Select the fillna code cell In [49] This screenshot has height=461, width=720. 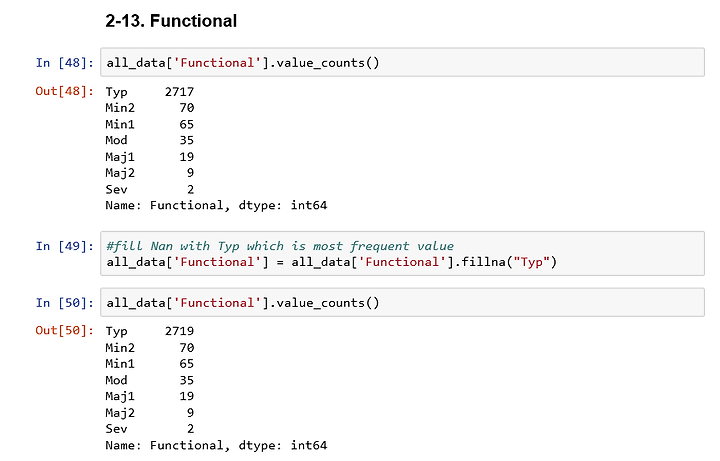point(402,253)
